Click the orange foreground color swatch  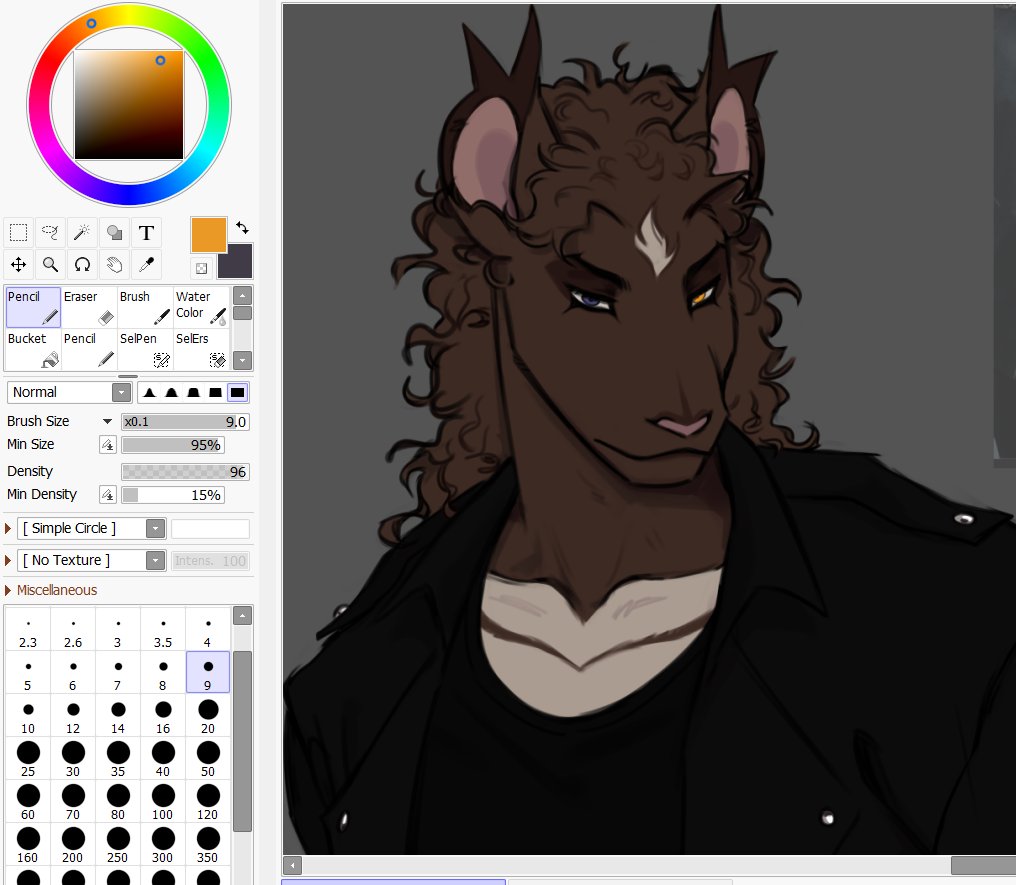pos(209,235)
